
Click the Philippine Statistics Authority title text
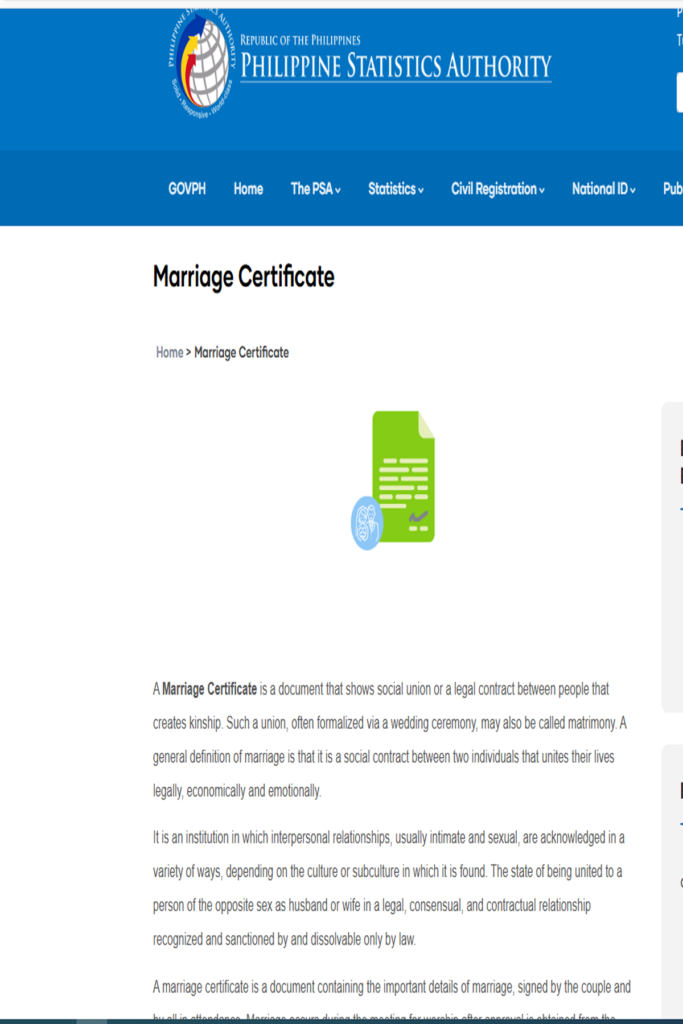tap(396, 66)
